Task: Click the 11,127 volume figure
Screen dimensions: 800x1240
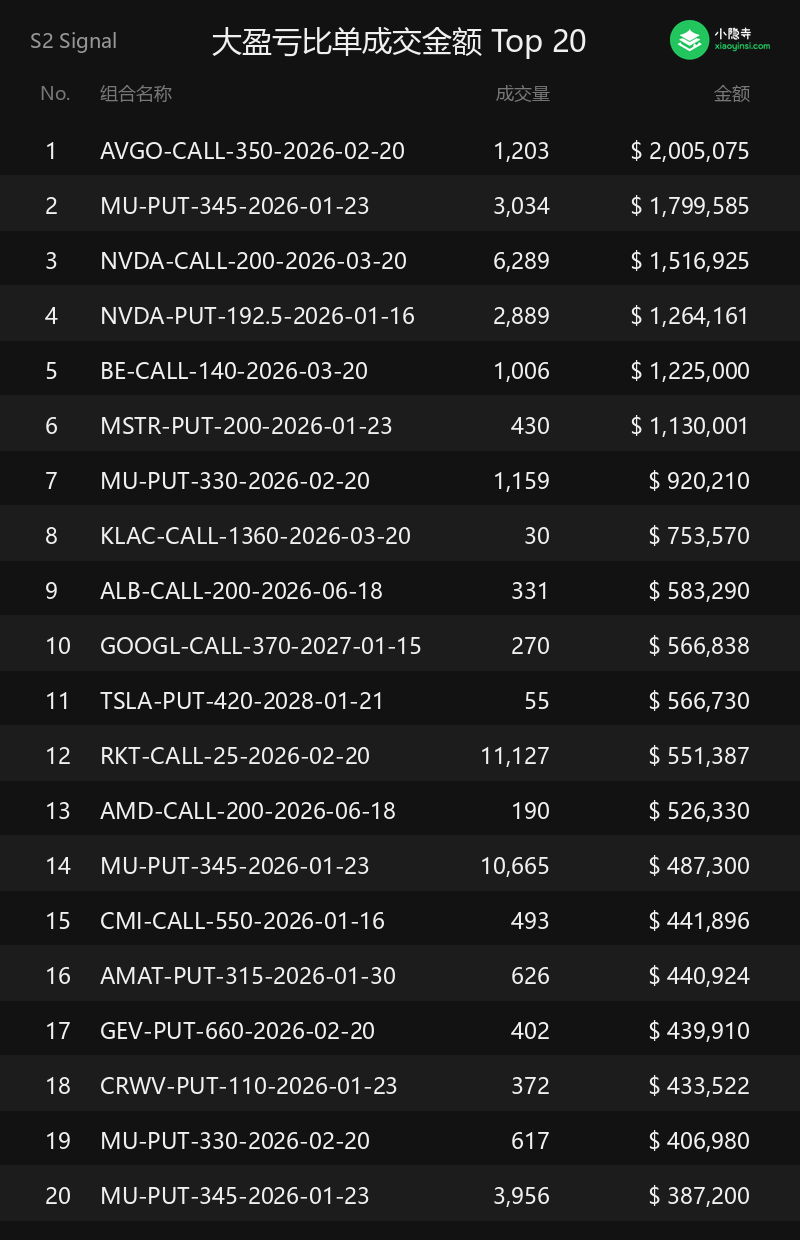Action: tap(514, 756)
